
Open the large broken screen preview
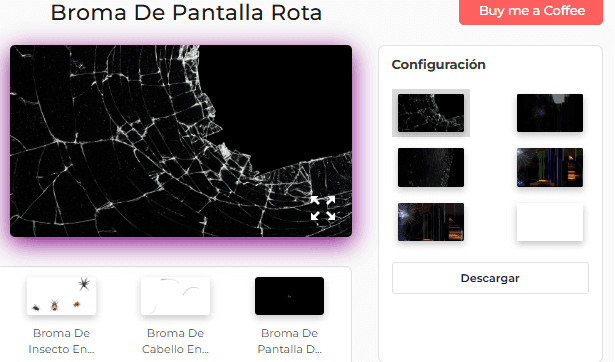(181, 141)
